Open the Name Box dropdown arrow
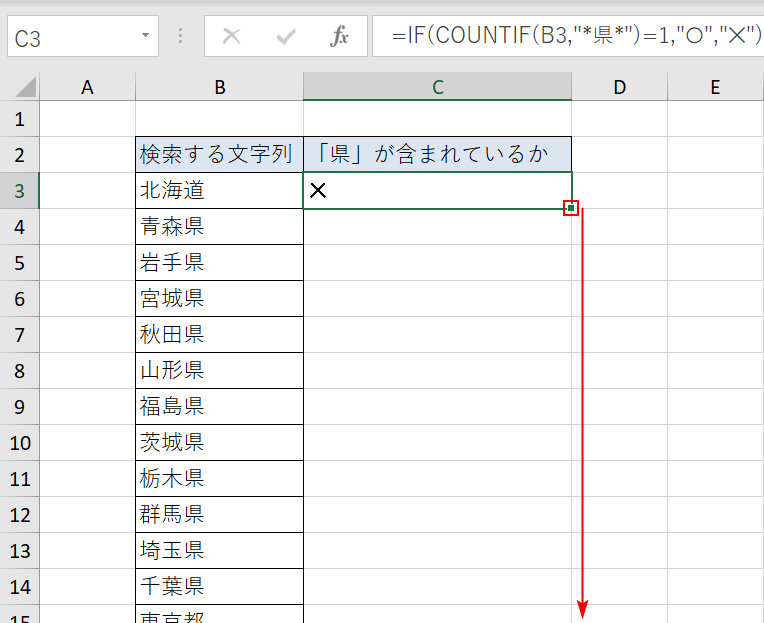 (145, 36)
